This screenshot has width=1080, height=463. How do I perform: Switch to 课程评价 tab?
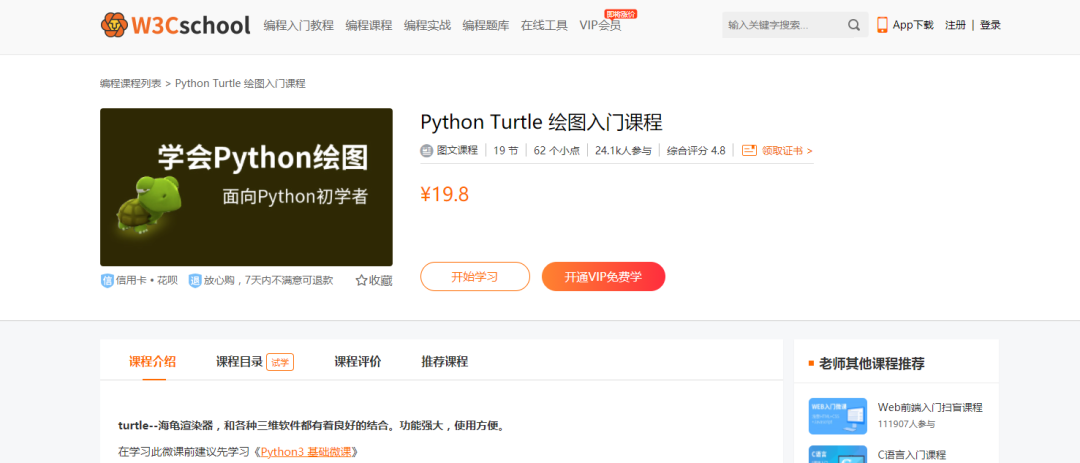coord(358,362)
